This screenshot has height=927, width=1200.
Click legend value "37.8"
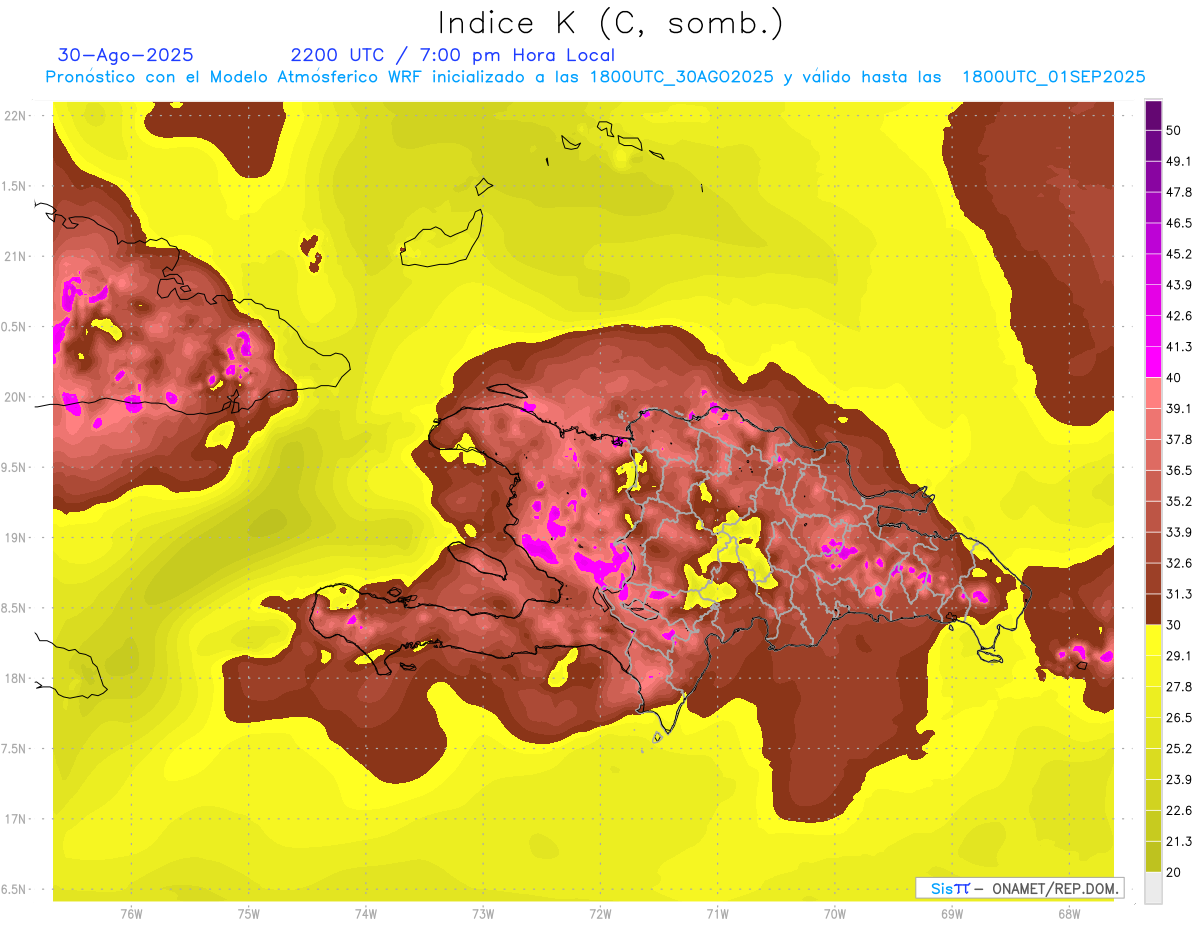[1179, 439]
